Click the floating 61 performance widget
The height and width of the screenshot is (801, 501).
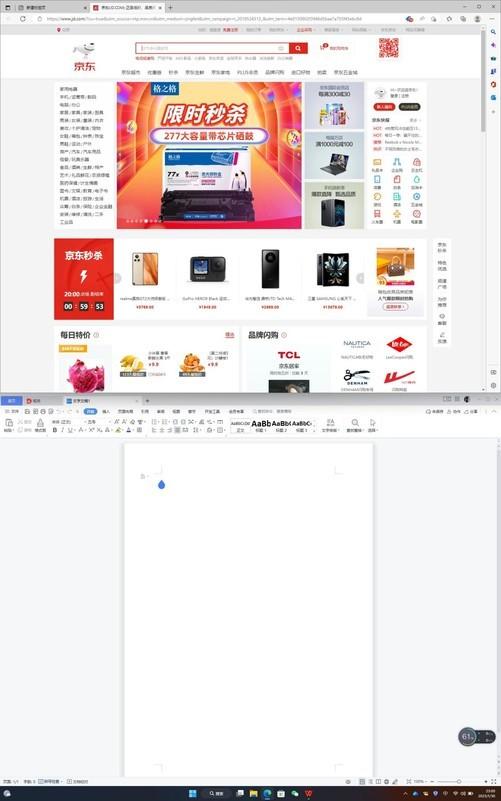click(x=468, y=737)
